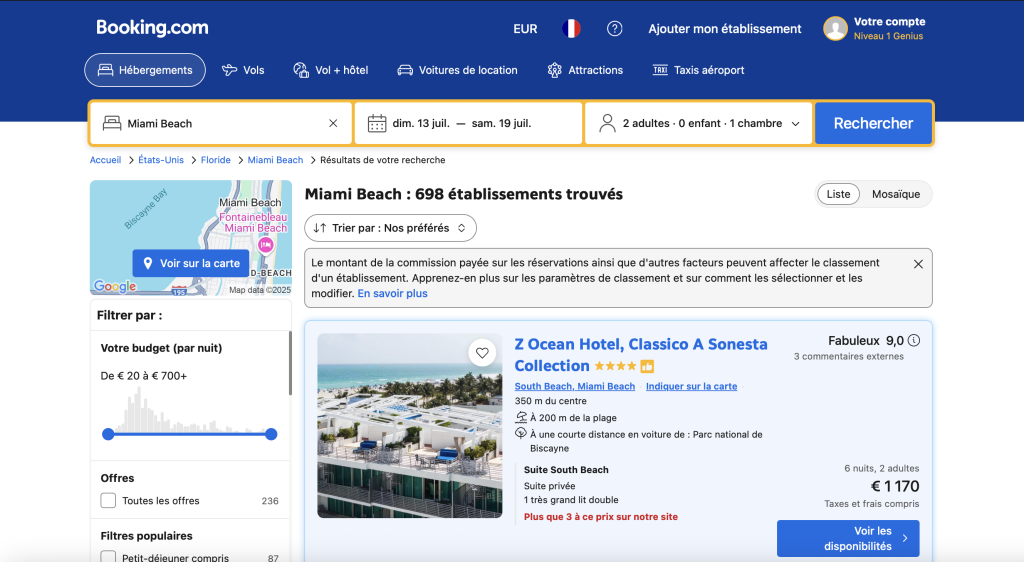Open the Z Ocean Hotel photo
Screen dimensions: 1024x562
click(x=409, y=426)
